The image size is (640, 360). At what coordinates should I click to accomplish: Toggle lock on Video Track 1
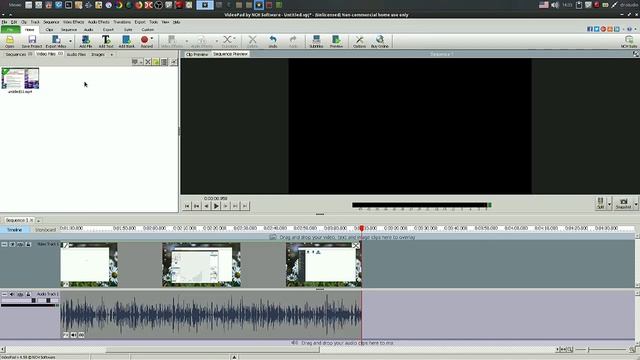pos(28,244)
